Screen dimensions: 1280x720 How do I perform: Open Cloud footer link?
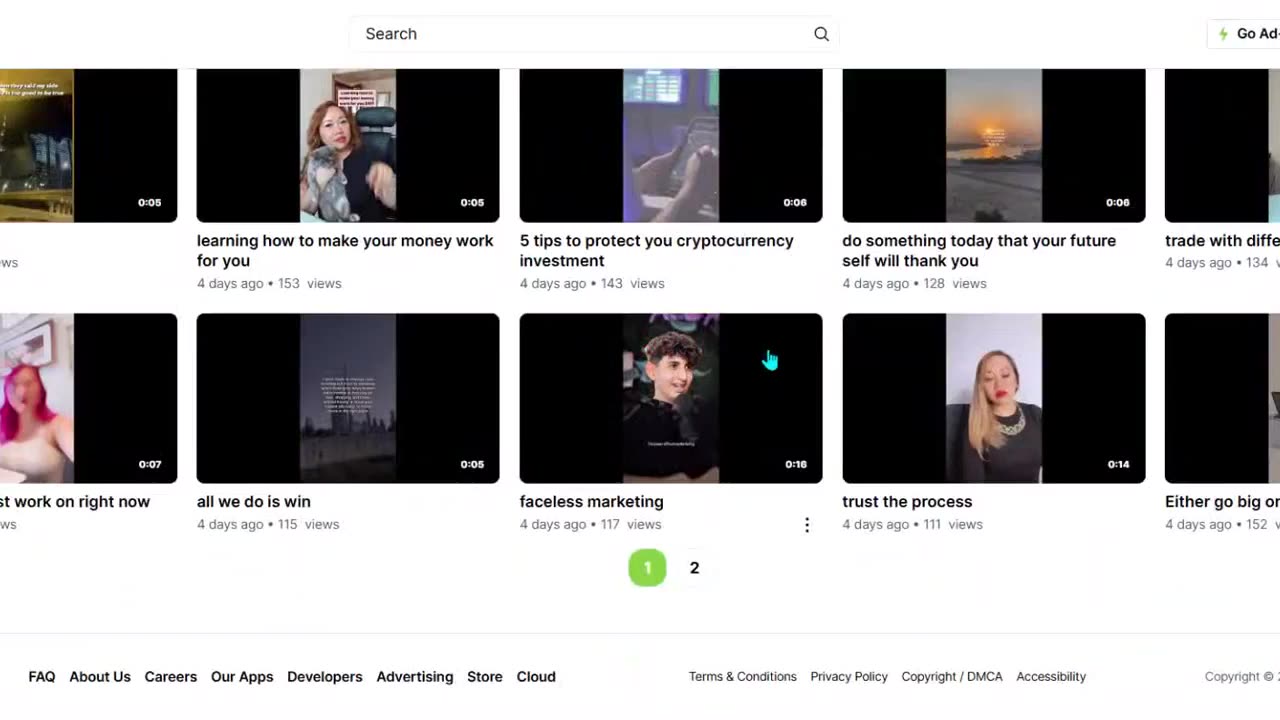point(536,677)
